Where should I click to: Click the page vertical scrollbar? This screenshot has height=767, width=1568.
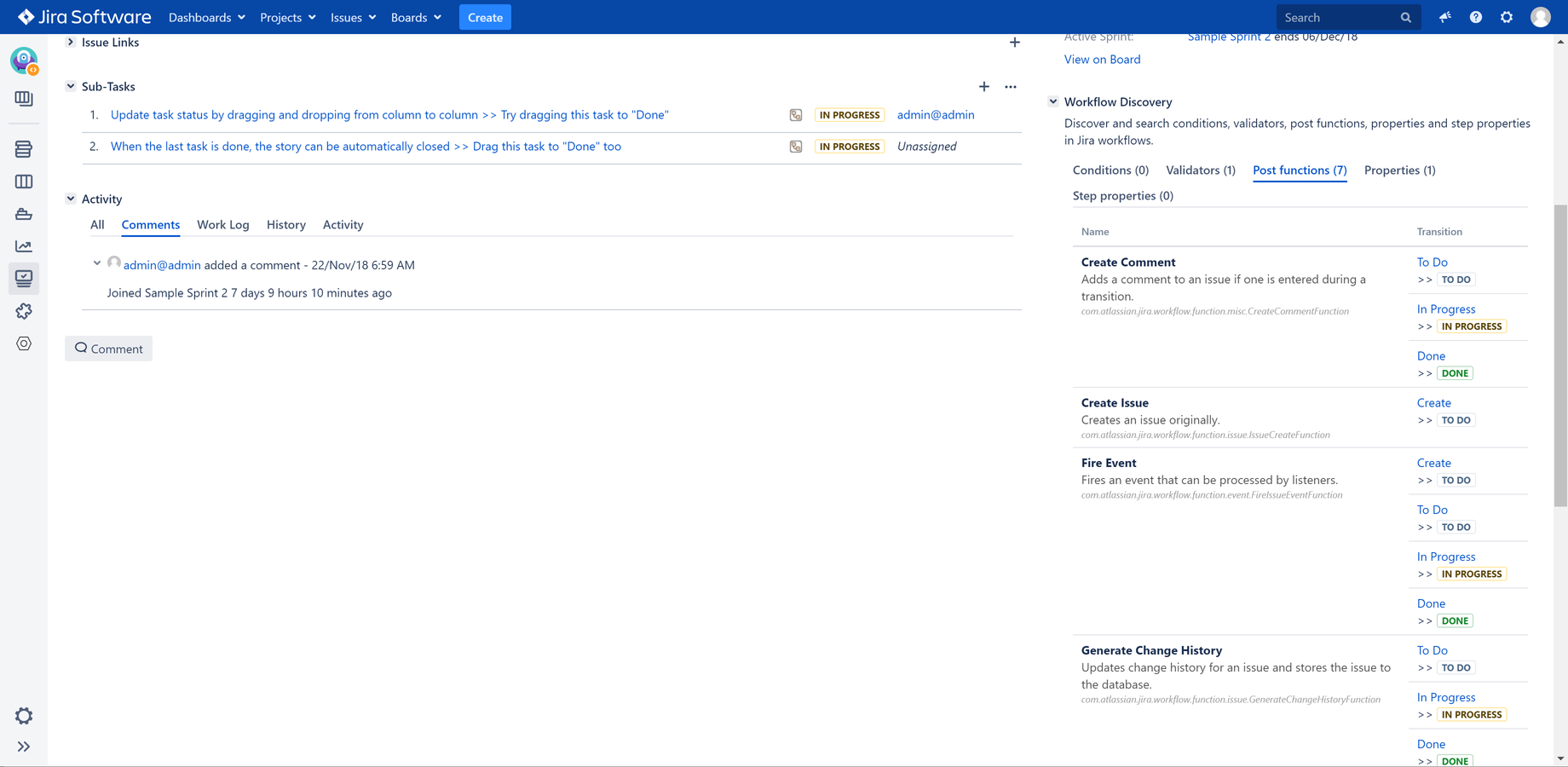coord(1560,356)
